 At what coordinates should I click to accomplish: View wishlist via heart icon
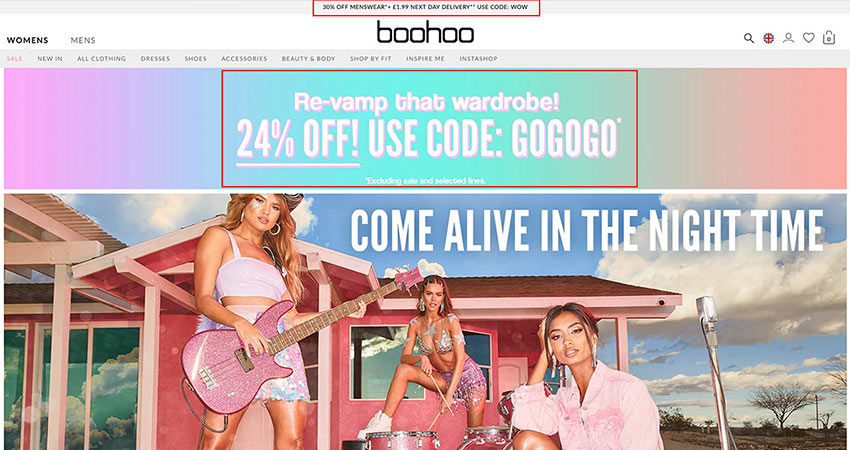809,38
